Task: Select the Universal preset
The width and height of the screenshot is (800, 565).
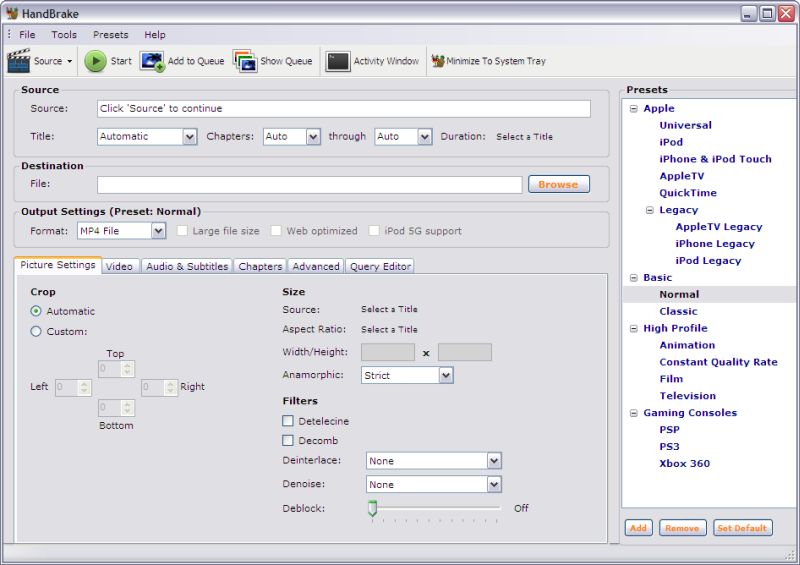Action: click(x=685, y=125)
